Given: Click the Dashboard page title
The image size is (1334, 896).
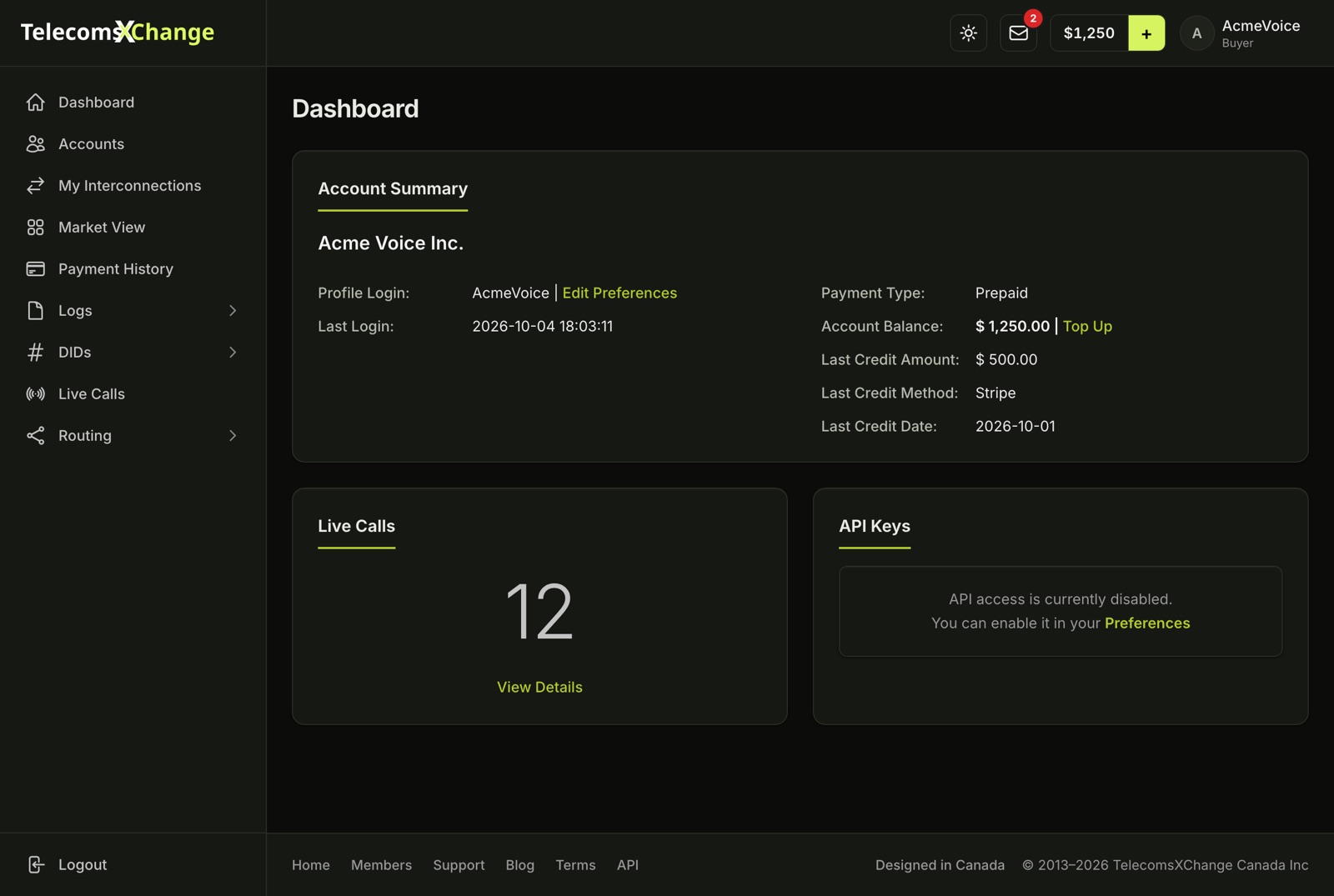Looking at the screenshot, I should (x=355, y=108).
